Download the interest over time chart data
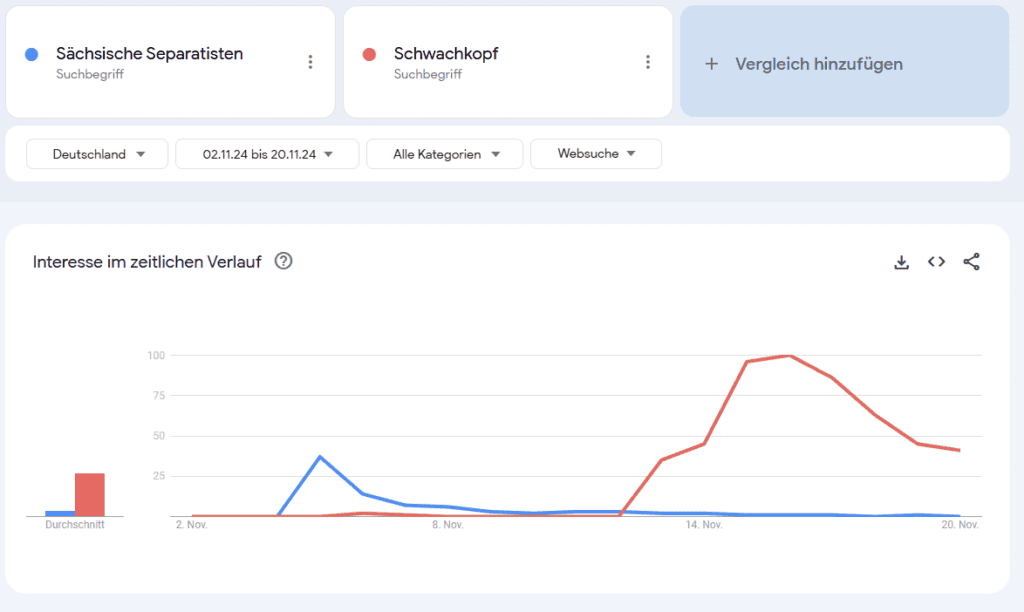 pyautogui.click(x=901, y=262)
